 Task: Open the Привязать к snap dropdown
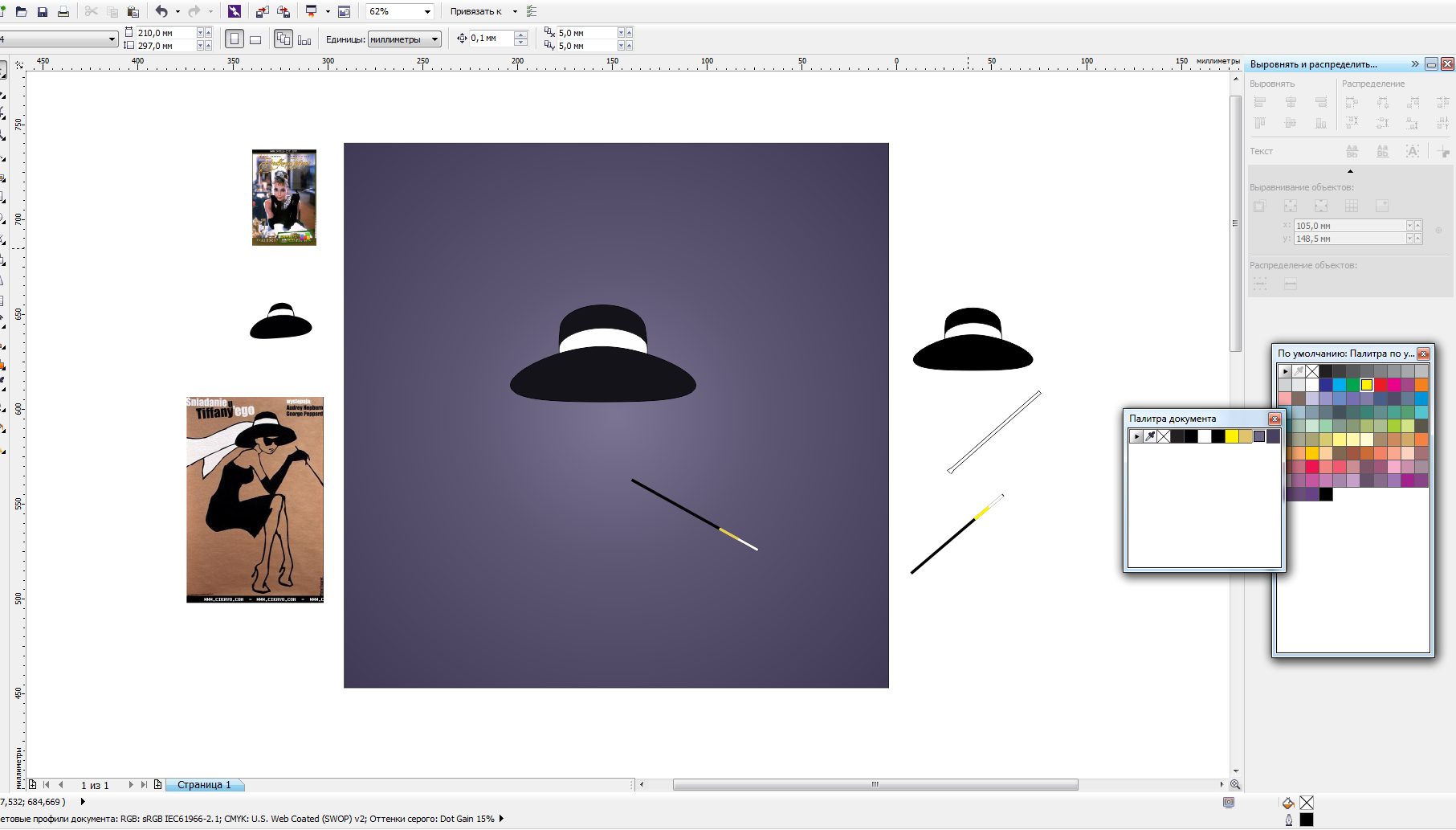point(515,11)
